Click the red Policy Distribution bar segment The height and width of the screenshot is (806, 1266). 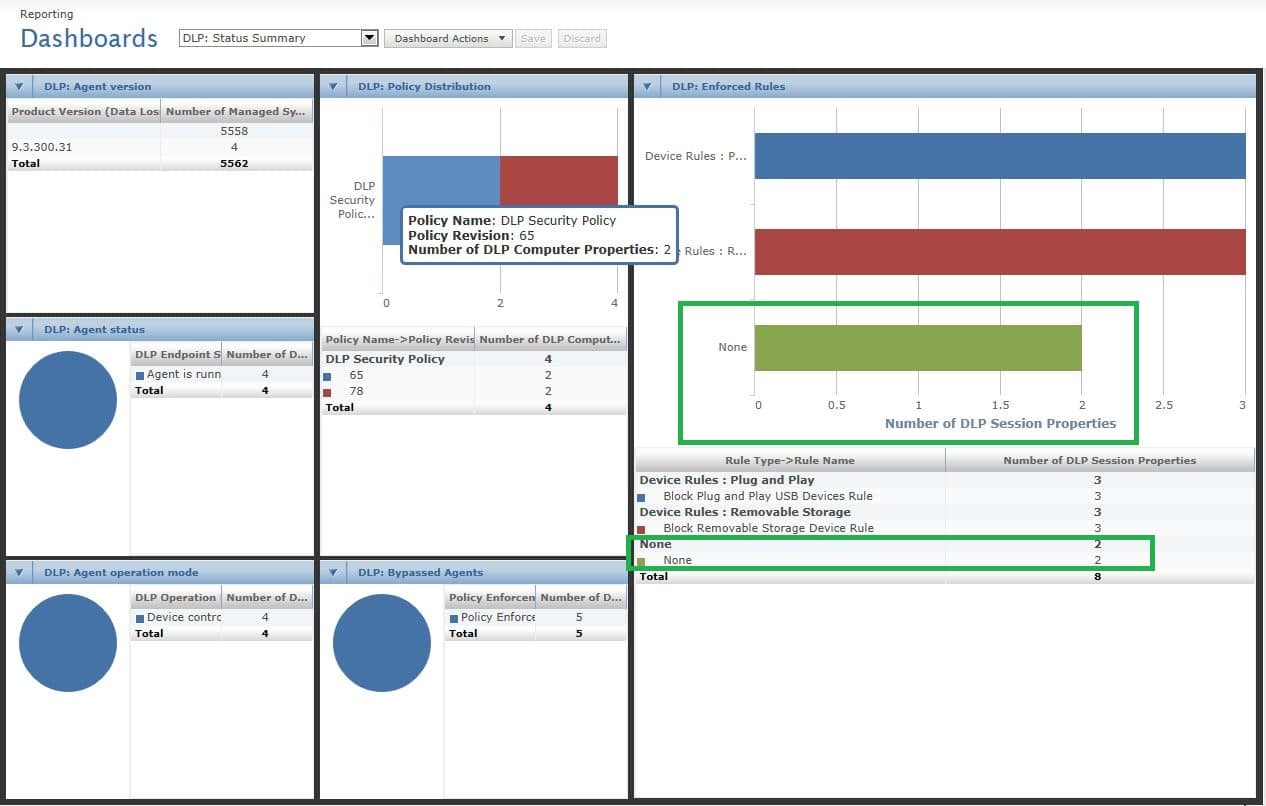[559, 182]
